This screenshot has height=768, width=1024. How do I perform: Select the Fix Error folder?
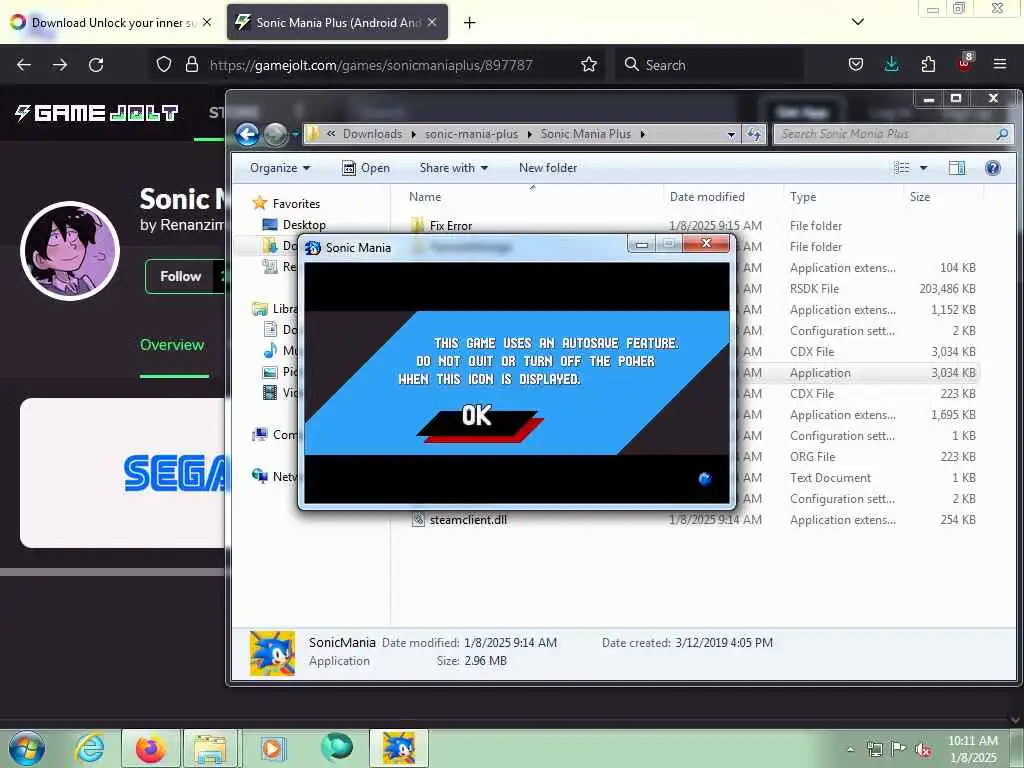point(451,226)
